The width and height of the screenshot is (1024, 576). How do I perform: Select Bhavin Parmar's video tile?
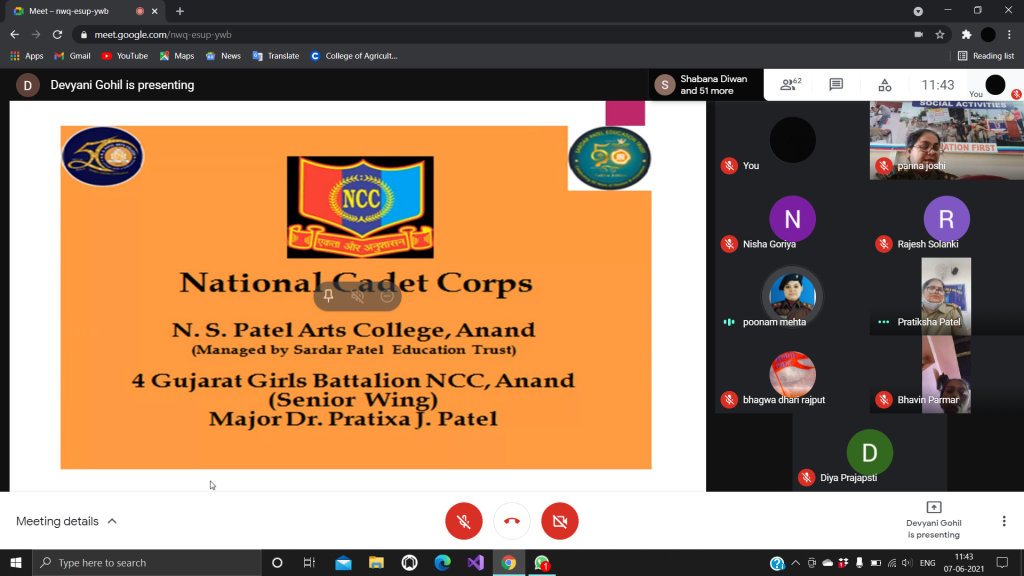tap(946, 374)
